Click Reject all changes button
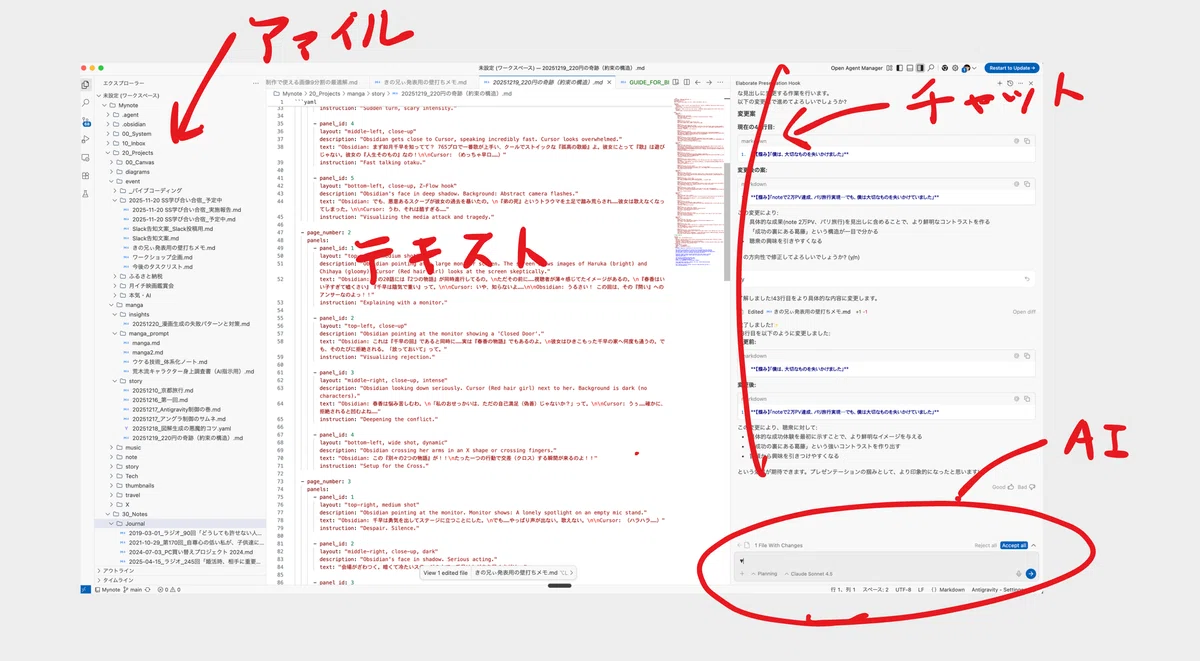Viewport: 1200px width, 661px height. (985, 545)
